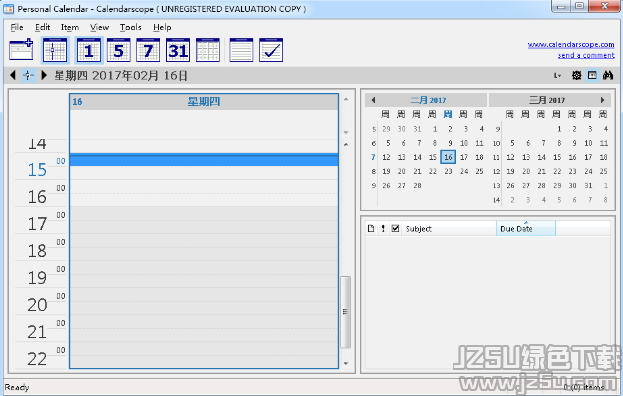This screenshot has width=623, height=396.
Task: Click the note icon column header
Action: [x=371, y=228]
